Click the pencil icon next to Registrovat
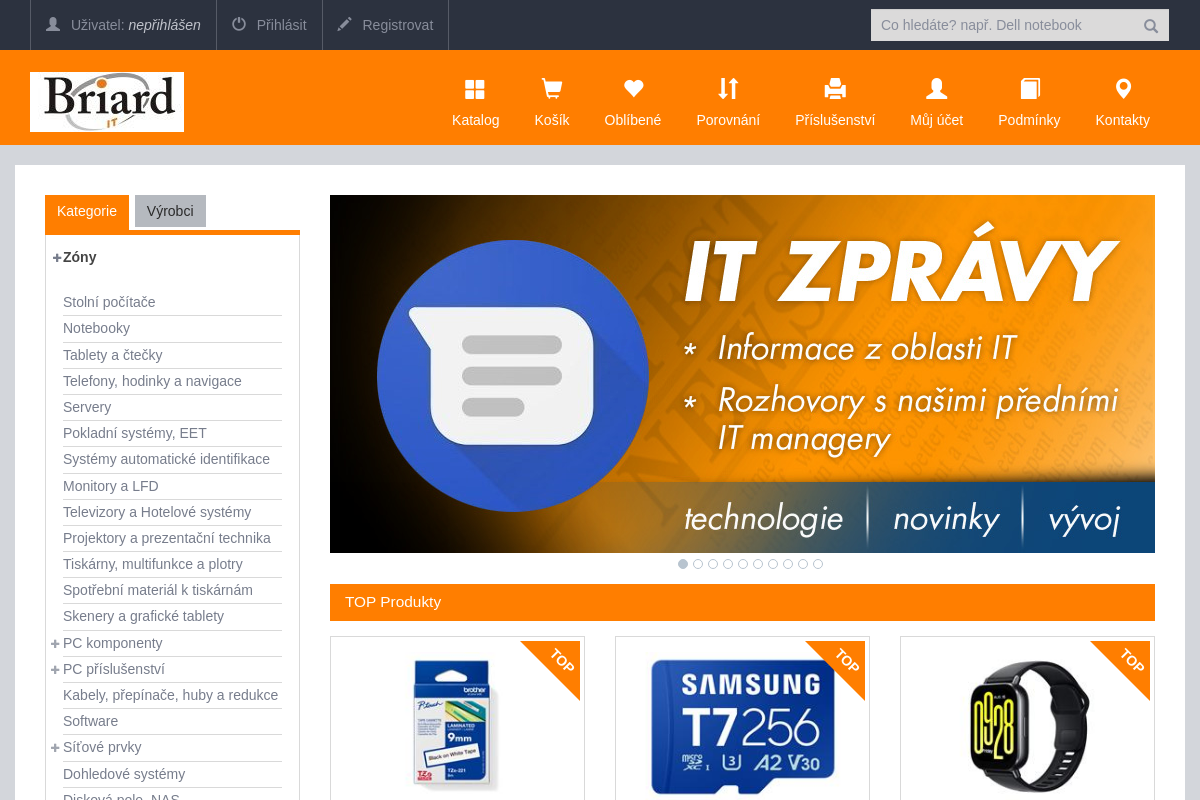 pos(345,24)
